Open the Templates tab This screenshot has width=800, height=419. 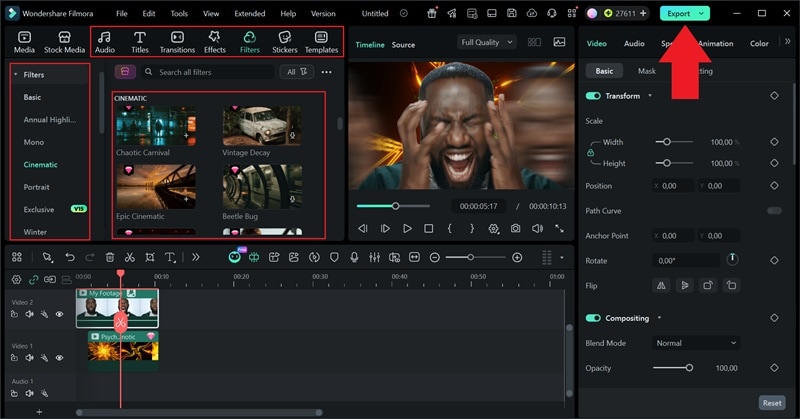coord(321,42)
